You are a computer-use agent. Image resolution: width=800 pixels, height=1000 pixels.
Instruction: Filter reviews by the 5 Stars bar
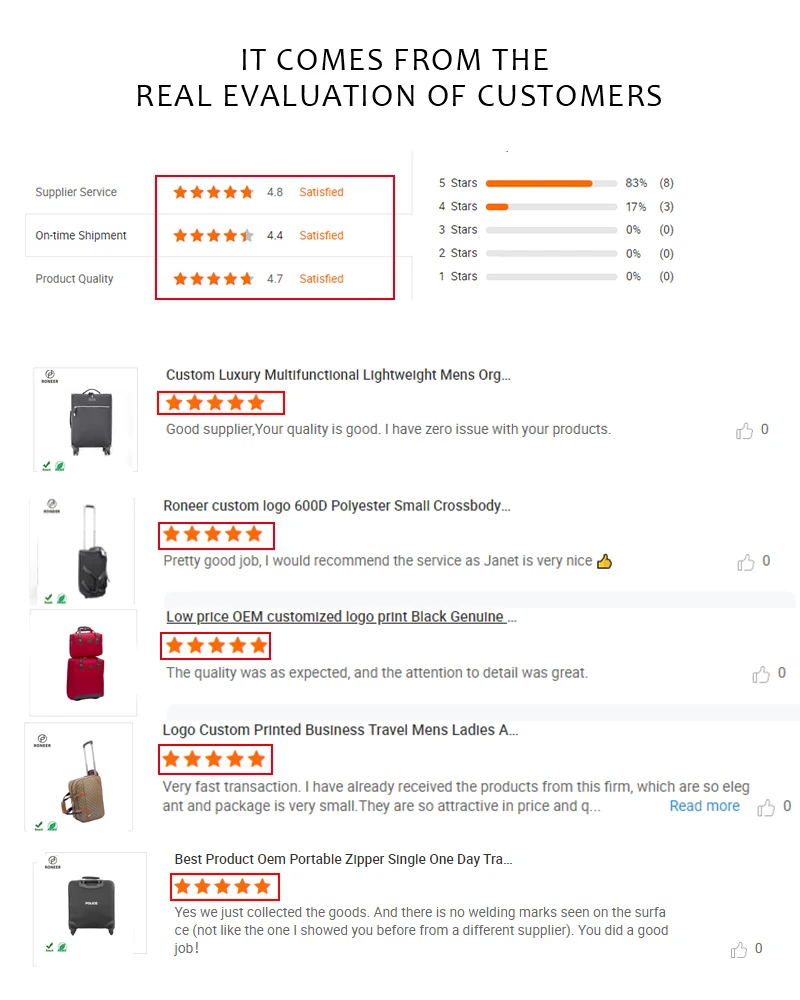point(551,183)
